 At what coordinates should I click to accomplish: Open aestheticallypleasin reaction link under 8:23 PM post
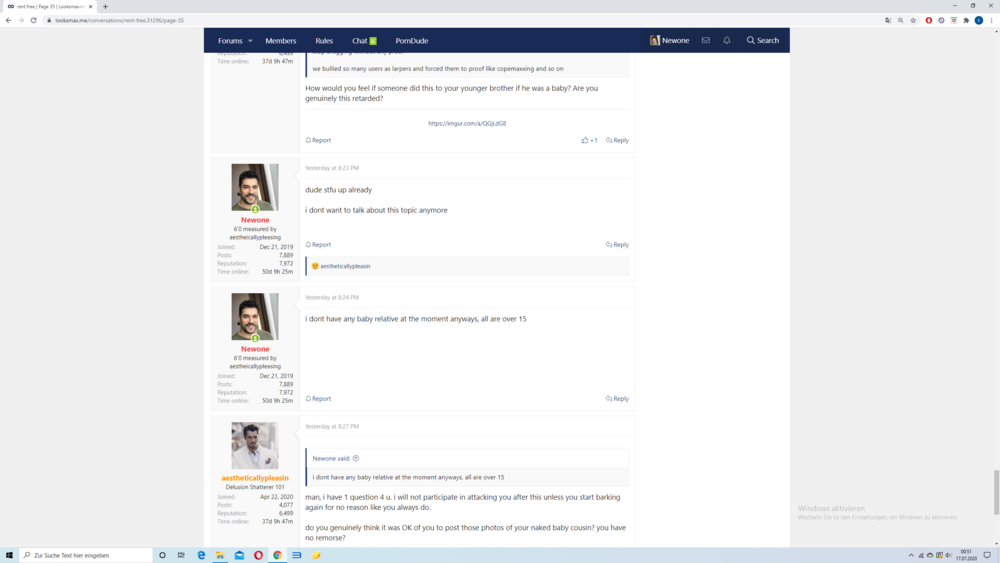[345, 266]
